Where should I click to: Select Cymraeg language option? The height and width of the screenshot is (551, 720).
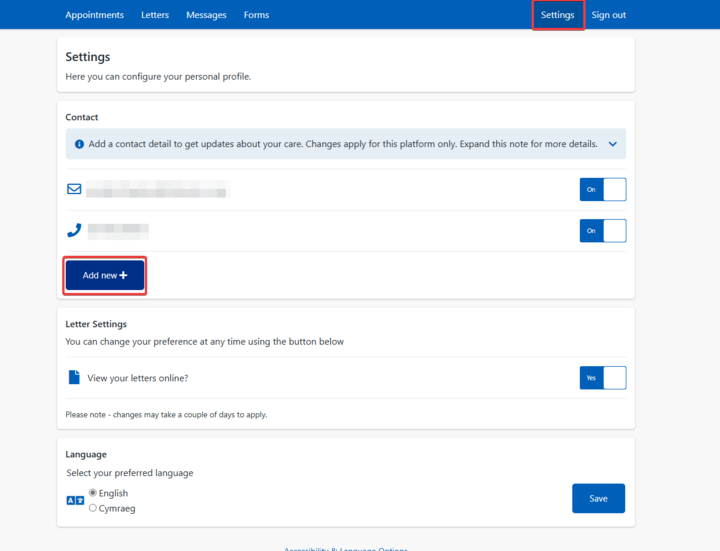(x=93, y=508)
